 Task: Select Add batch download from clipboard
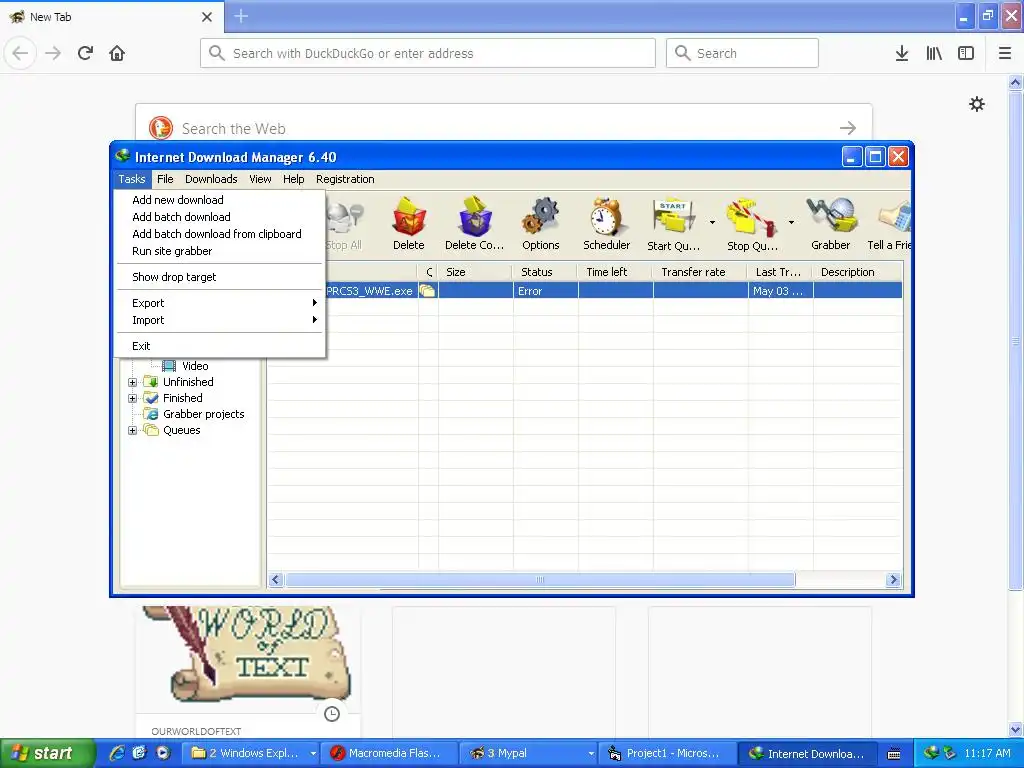pos(220,234)
